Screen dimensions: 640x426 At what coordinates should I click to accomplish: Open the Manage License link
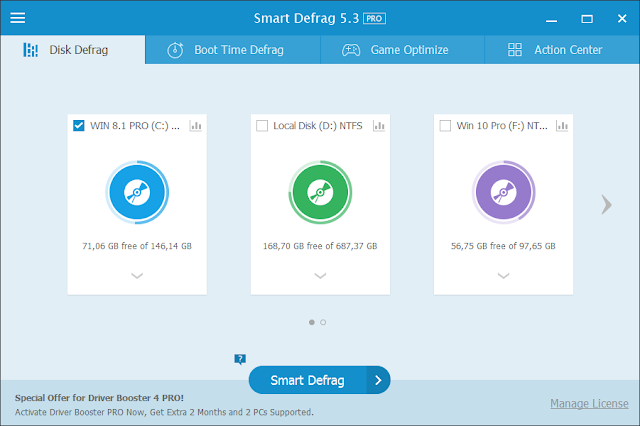point(589,404)
